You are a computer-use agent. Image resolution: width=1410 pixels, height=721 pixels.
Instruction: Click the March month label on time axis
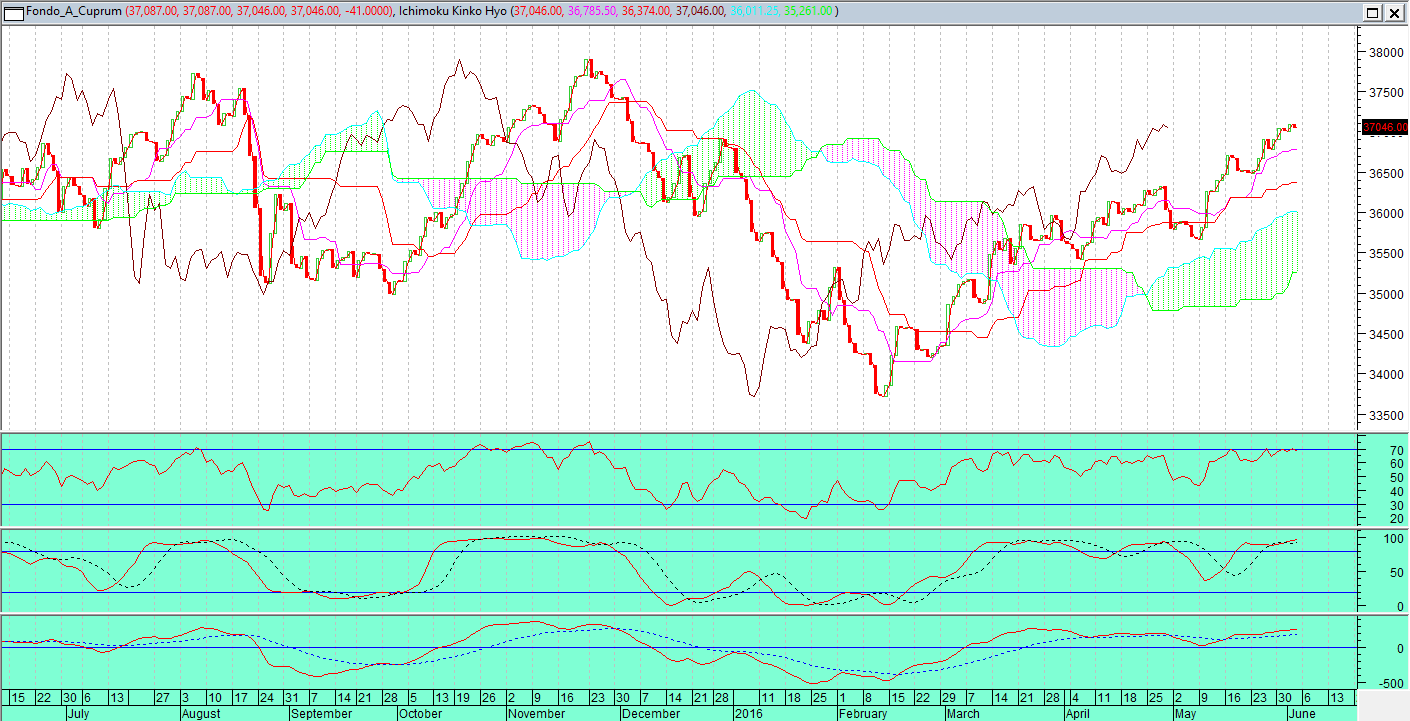pyautogui.click(x=963, y=714)
